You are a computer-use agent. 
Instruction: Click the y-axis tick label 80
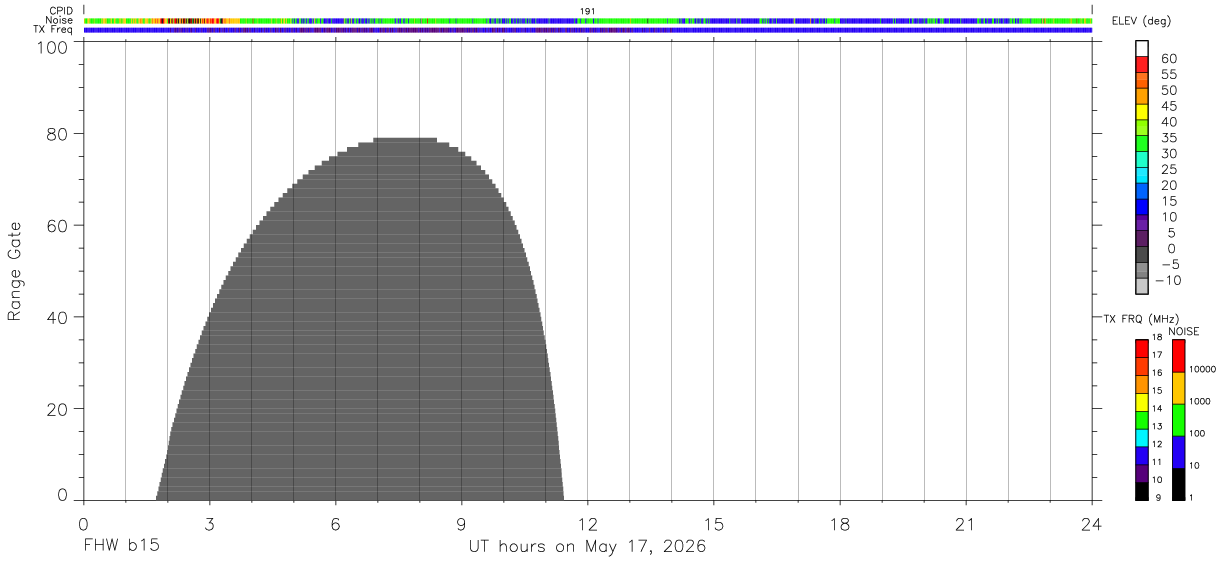(x=59, y=134)
